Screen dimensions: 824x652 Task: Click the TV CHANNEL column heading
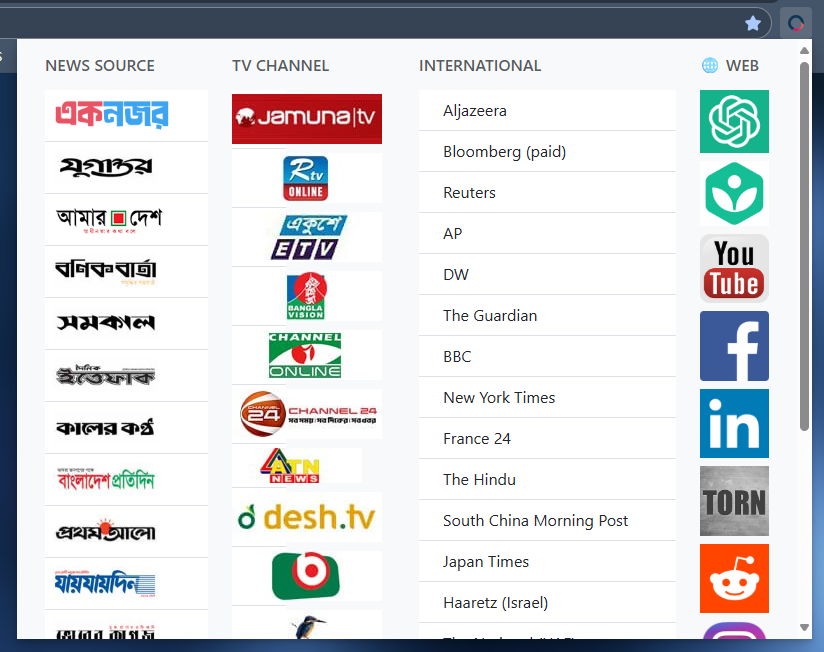(281, 66)
